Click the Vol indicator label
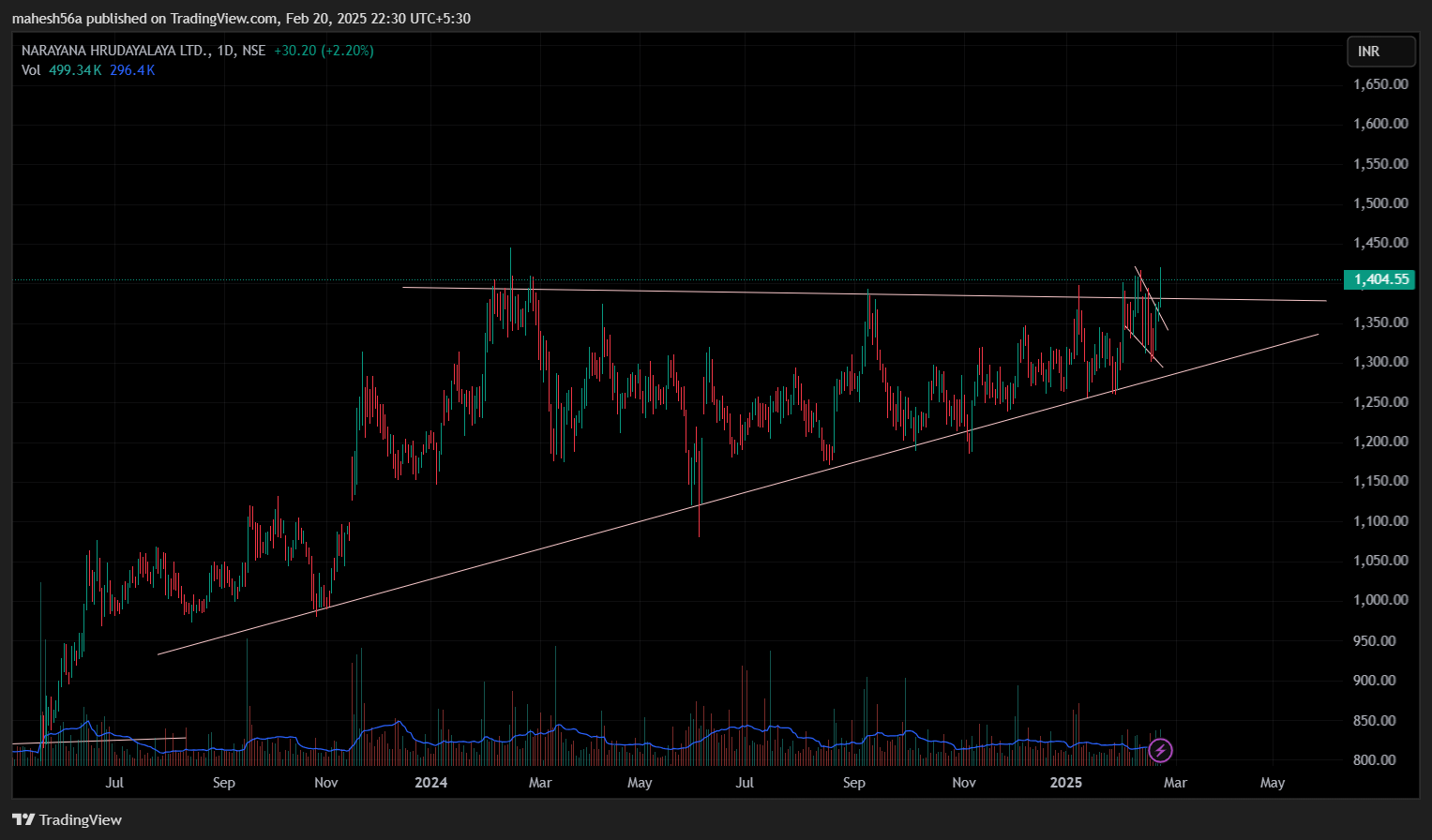This screenshot has width=1432, height=840. tap(31, 70)
